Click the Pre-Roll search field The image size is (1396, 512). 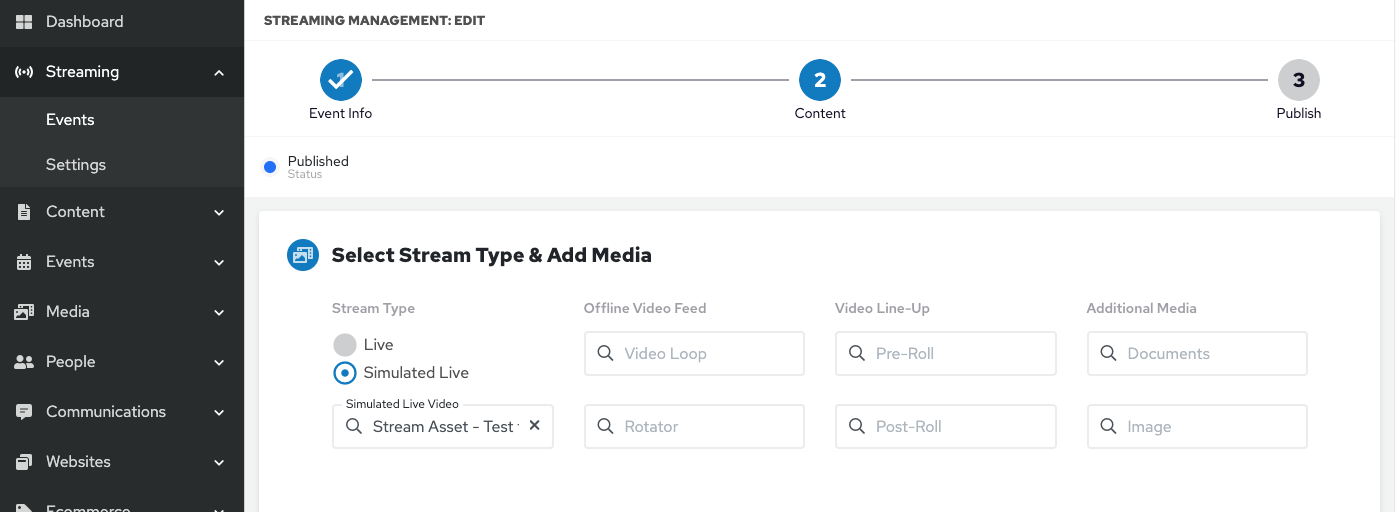tap(945, 354)
